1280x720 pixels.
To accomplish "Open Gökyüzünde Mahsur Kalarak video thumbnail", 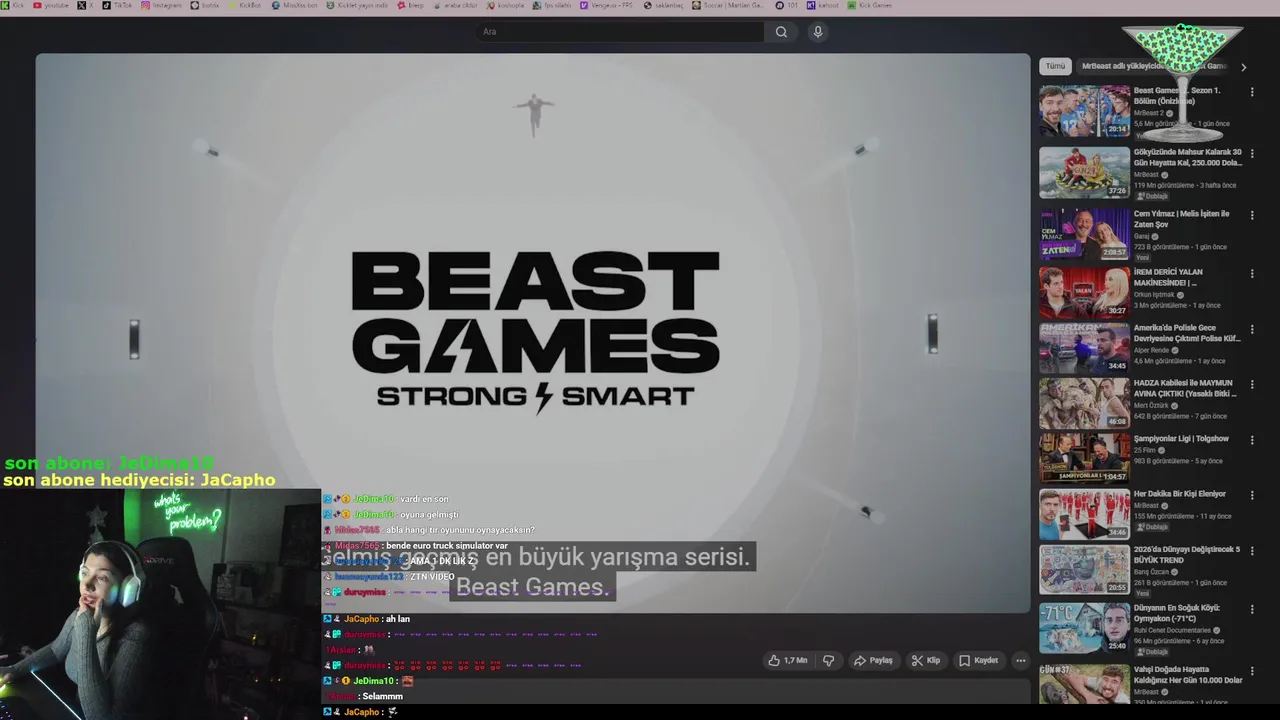I will point(1084,173).
